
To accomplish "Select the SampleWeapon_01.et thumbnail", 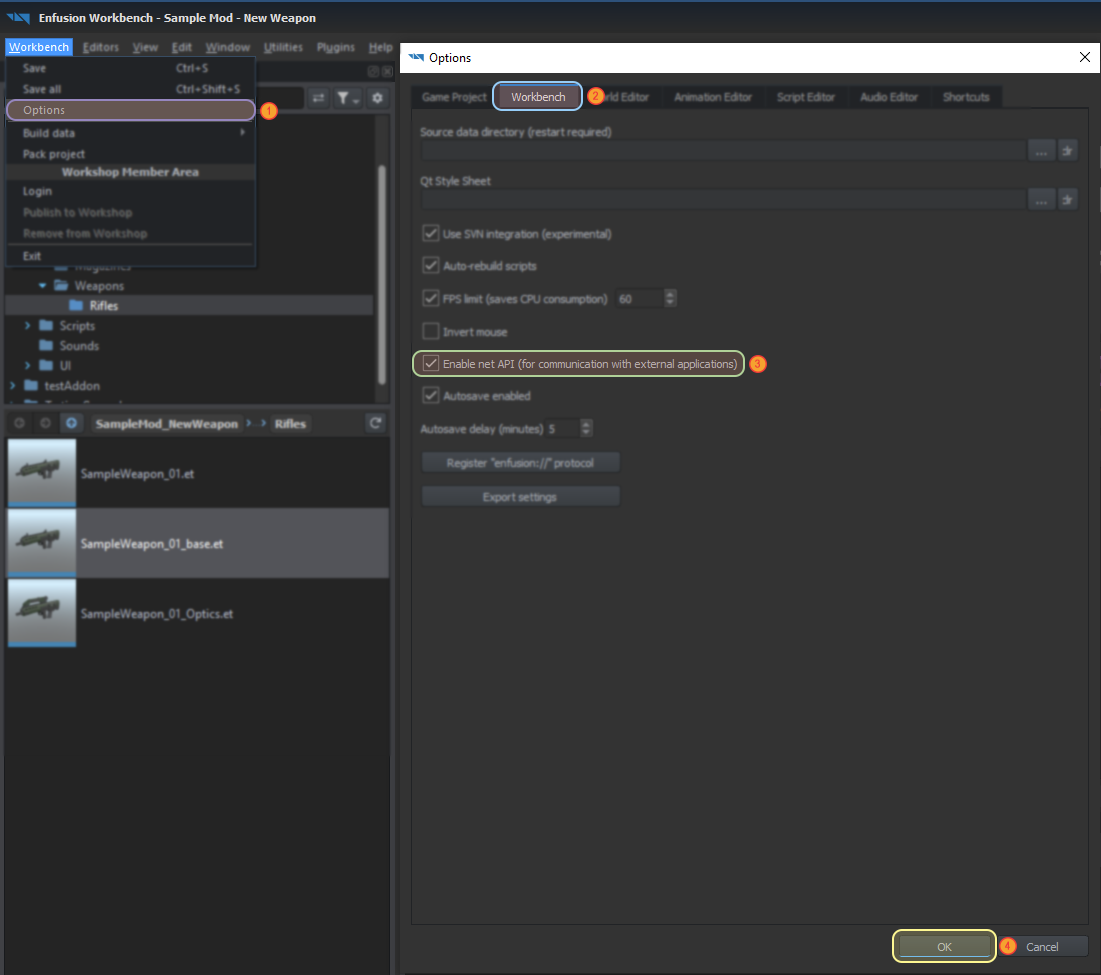I will (41, 472).
